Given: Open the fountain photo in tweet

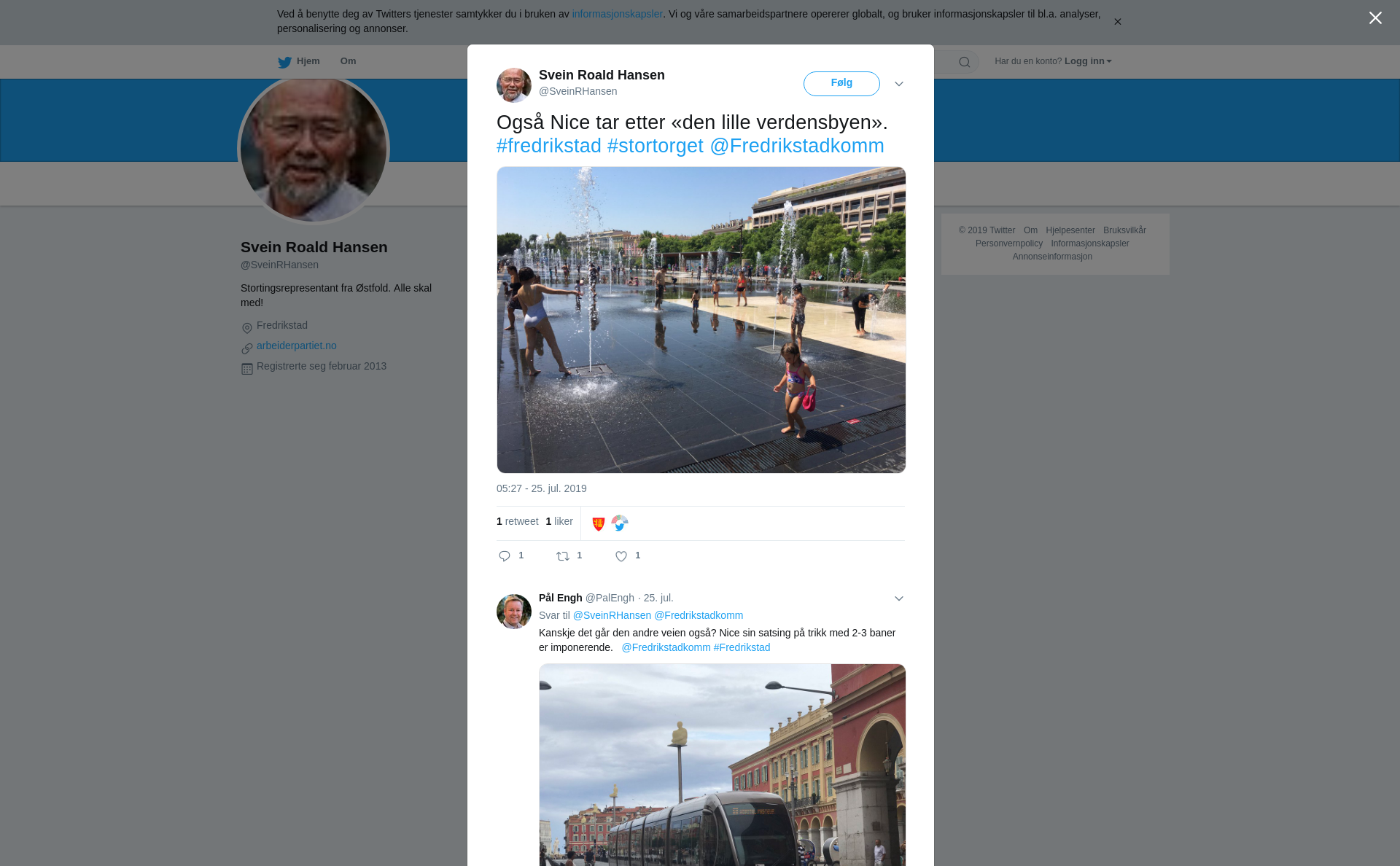Looking at the screenshot, I should (701, 320).
